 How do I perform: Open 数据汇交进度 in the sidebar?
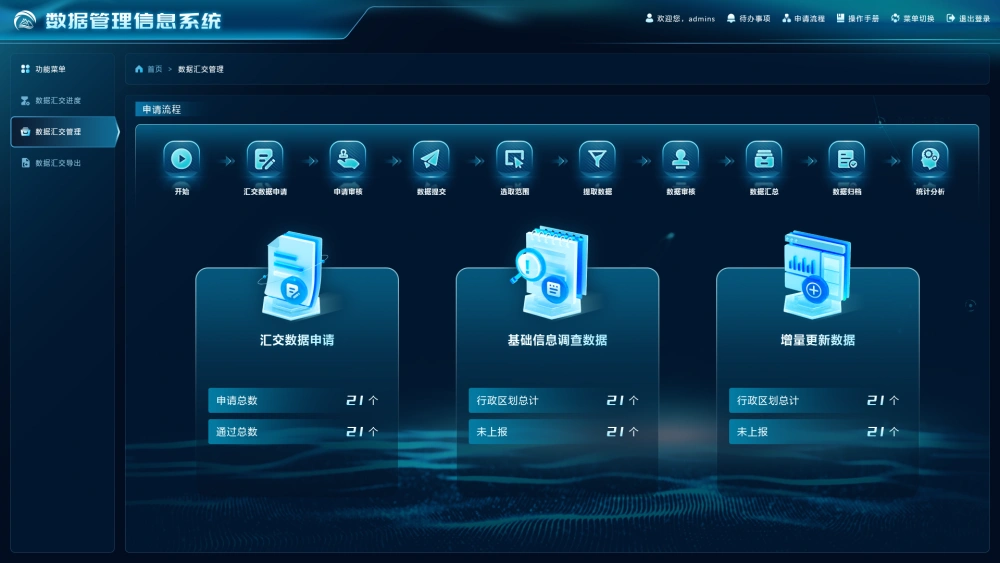pos(57,100)
